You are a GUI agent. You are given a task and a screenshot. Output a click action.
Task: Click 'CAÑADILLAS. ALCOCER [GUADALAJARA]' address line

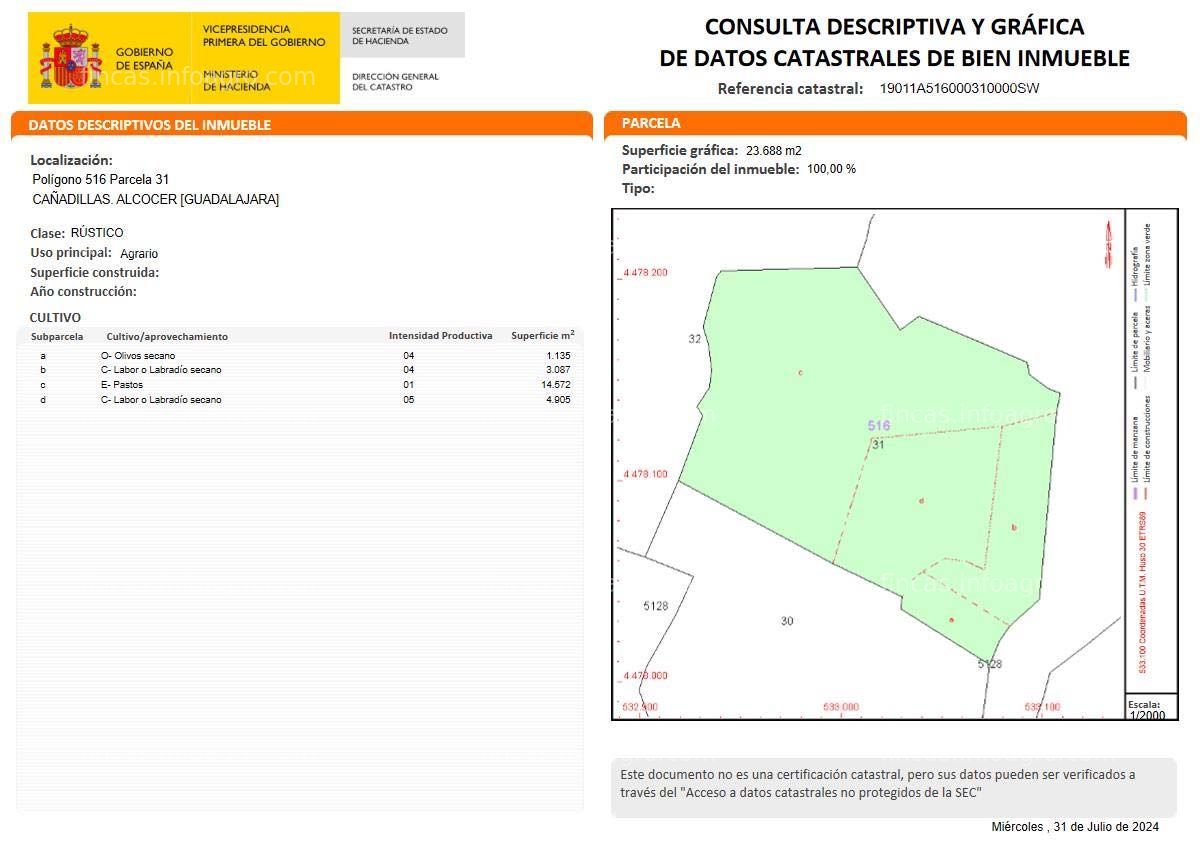[156, 199]
